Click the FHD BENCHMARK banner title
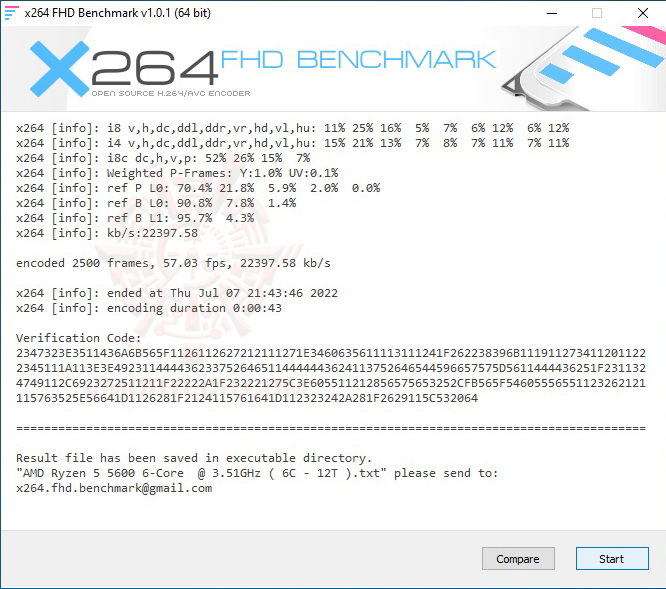Image resolution: width=666 pixels, height=589 pixels. point(358,59)
